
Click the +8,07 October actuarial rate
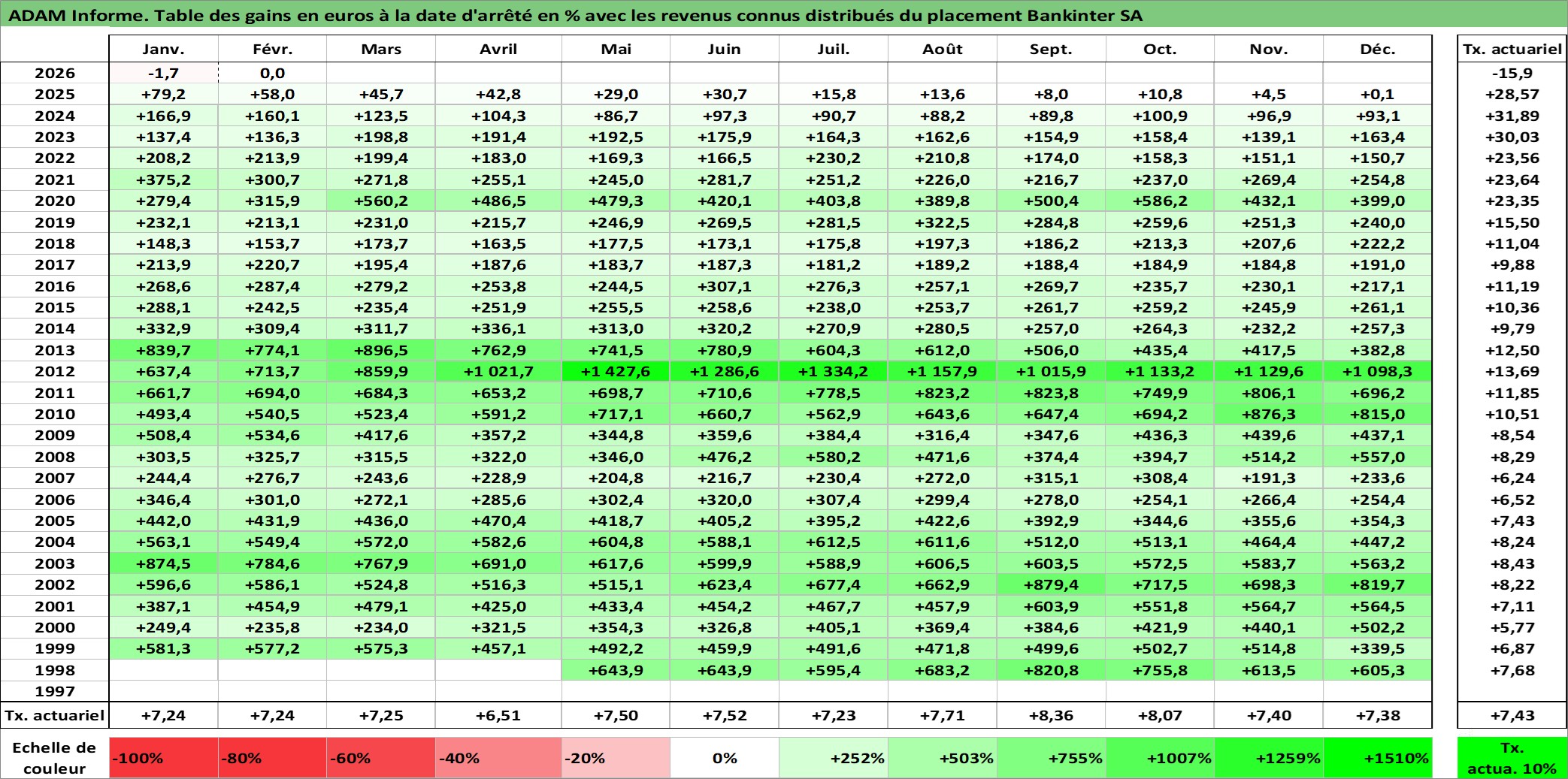click(1160, 715)
